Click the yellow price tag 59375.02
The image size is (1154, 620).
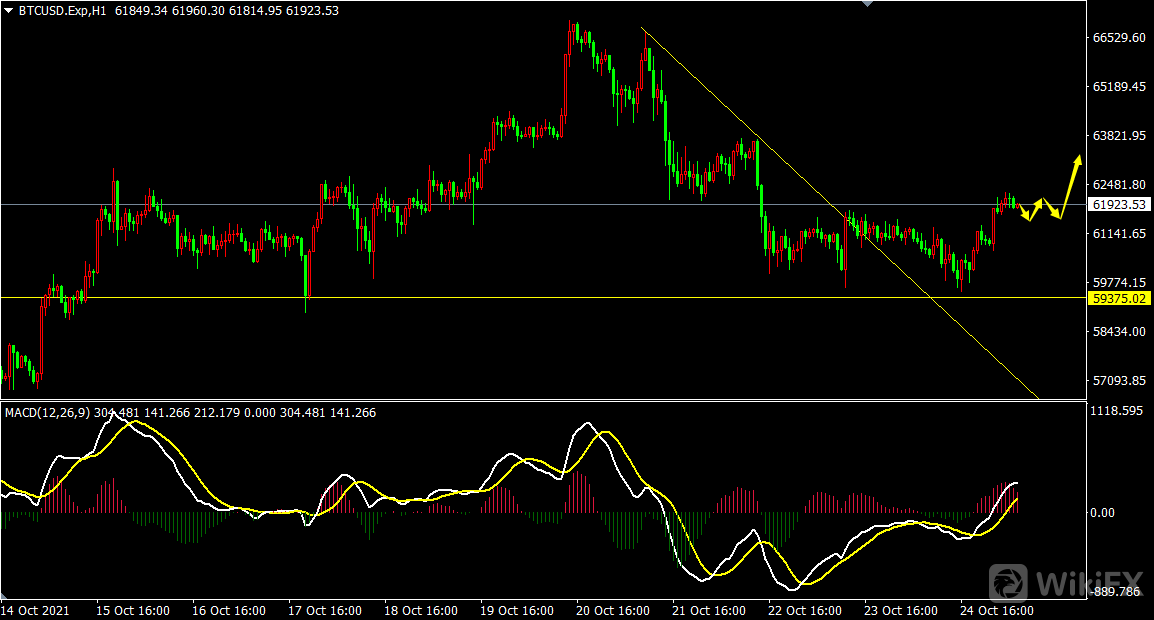(x=1119, y=298)
